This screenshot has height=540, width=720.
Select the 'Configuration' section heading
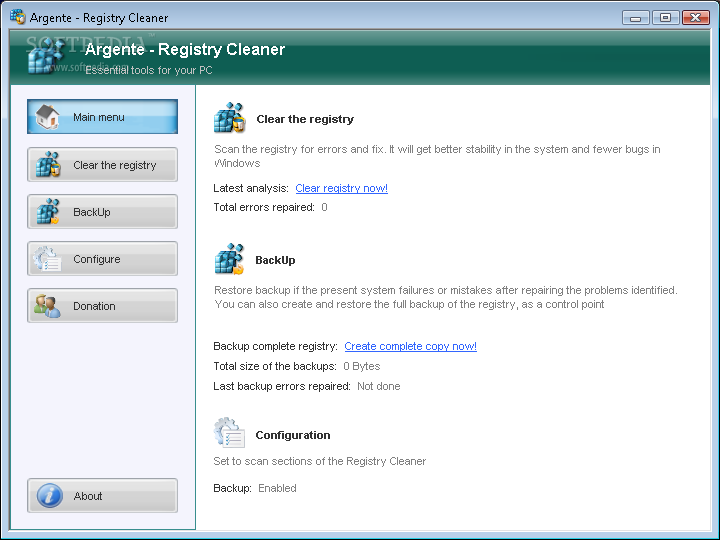pos(293,435)
